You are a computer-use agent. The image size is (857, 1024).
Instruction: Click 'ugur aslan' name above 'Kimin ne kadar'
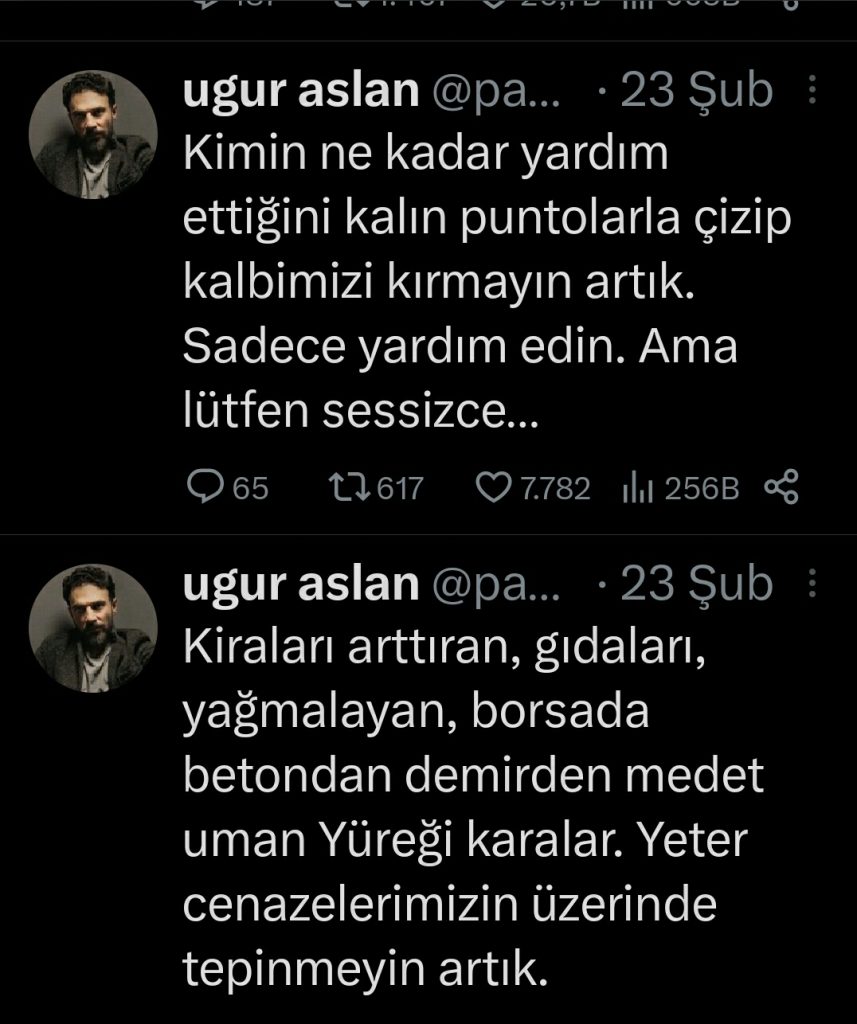coord(300,93)
